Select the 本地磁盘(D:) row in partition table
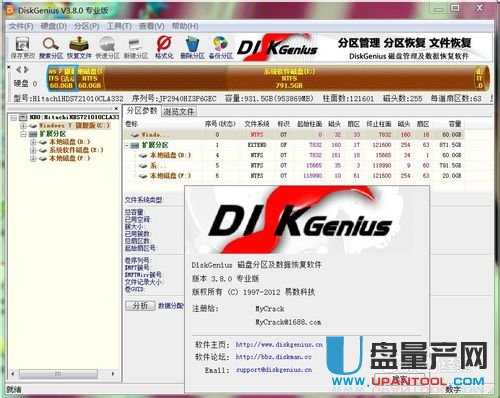Image resolution: width=500 pixels, height=398 pixels. coord(294,155)
